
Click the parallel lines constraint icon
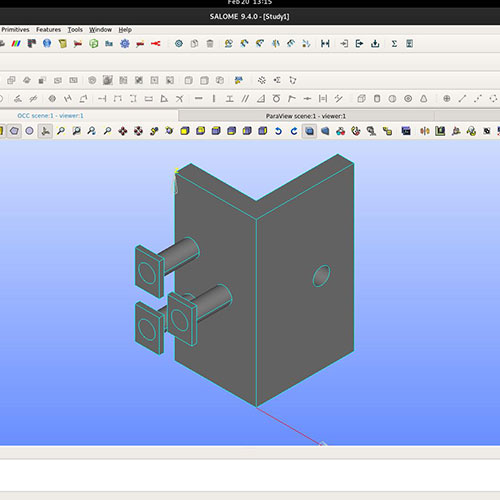point(245,99)
